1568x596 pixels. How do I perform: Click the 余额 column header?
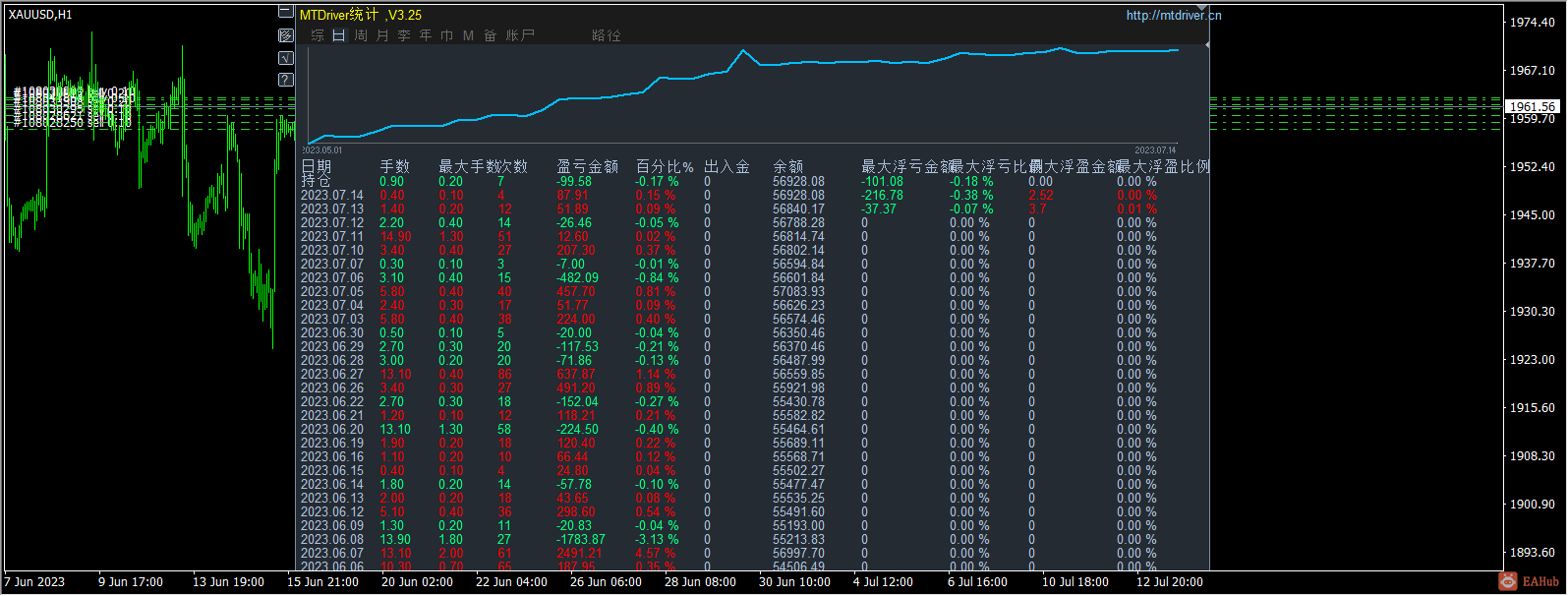[x=788, y=167]
